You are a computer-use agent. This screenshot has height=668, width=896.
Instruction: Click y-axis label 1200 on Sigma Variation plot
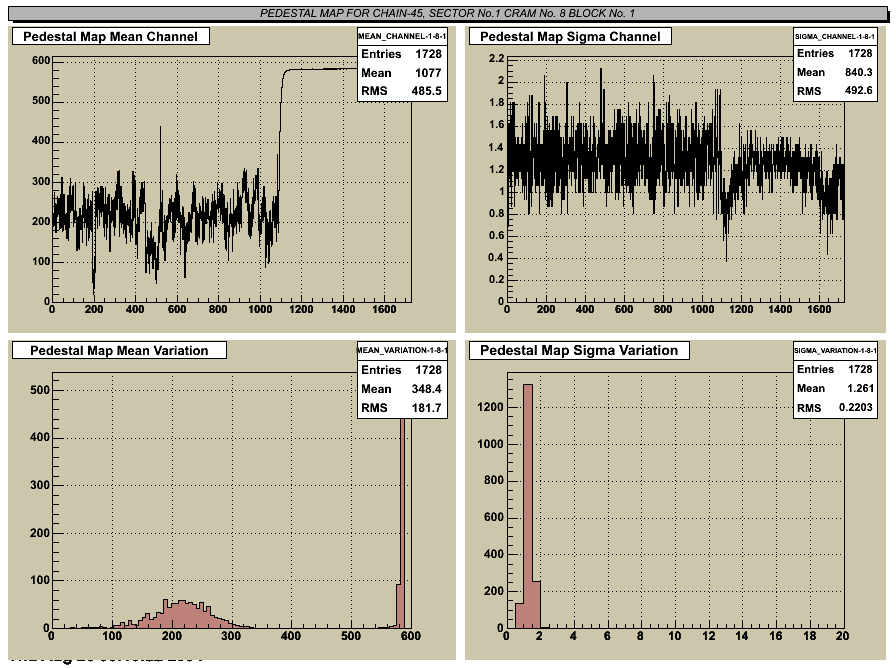click(491, 407)
